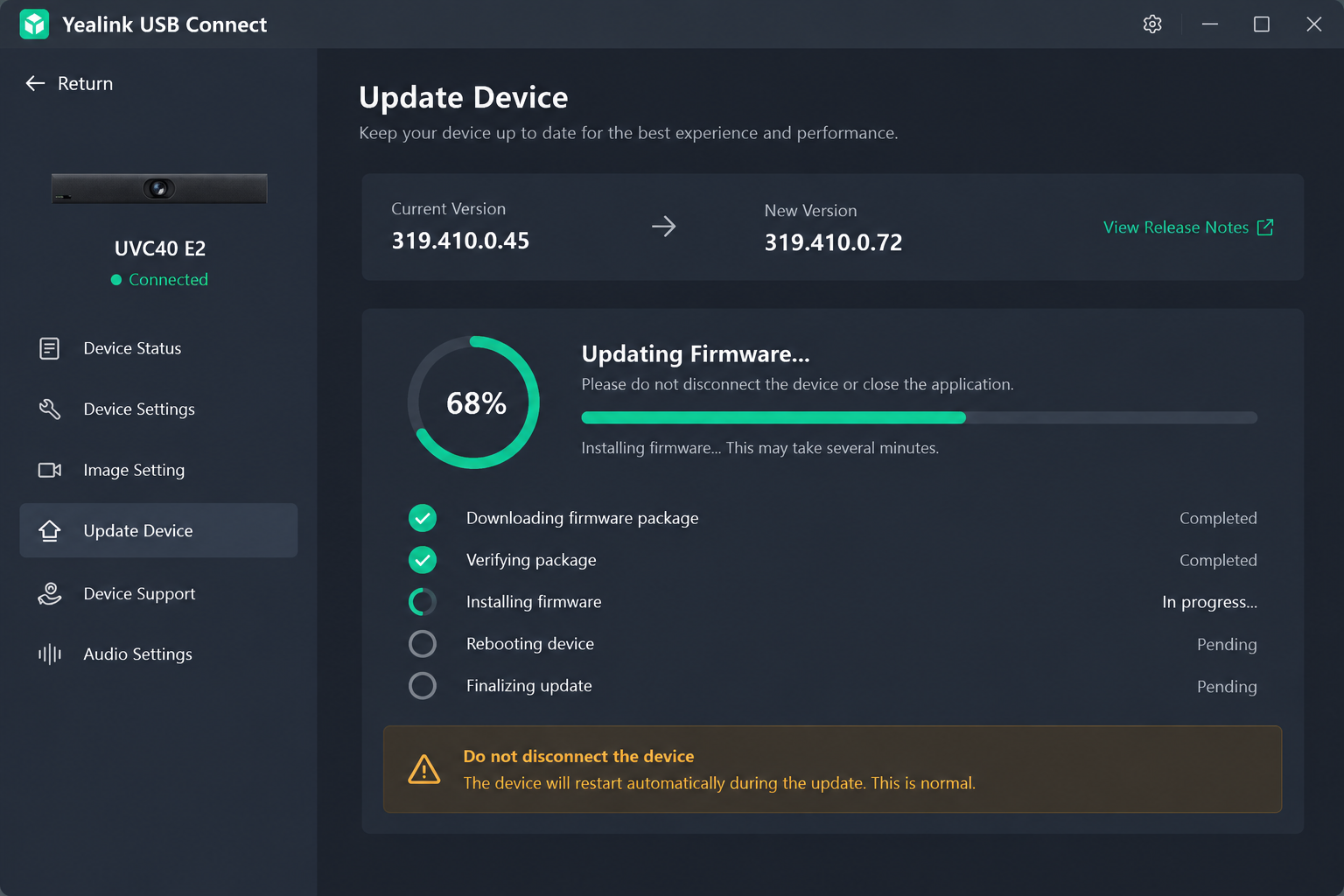Click the Downloading firmware package step label

click(x=583, y=518)
